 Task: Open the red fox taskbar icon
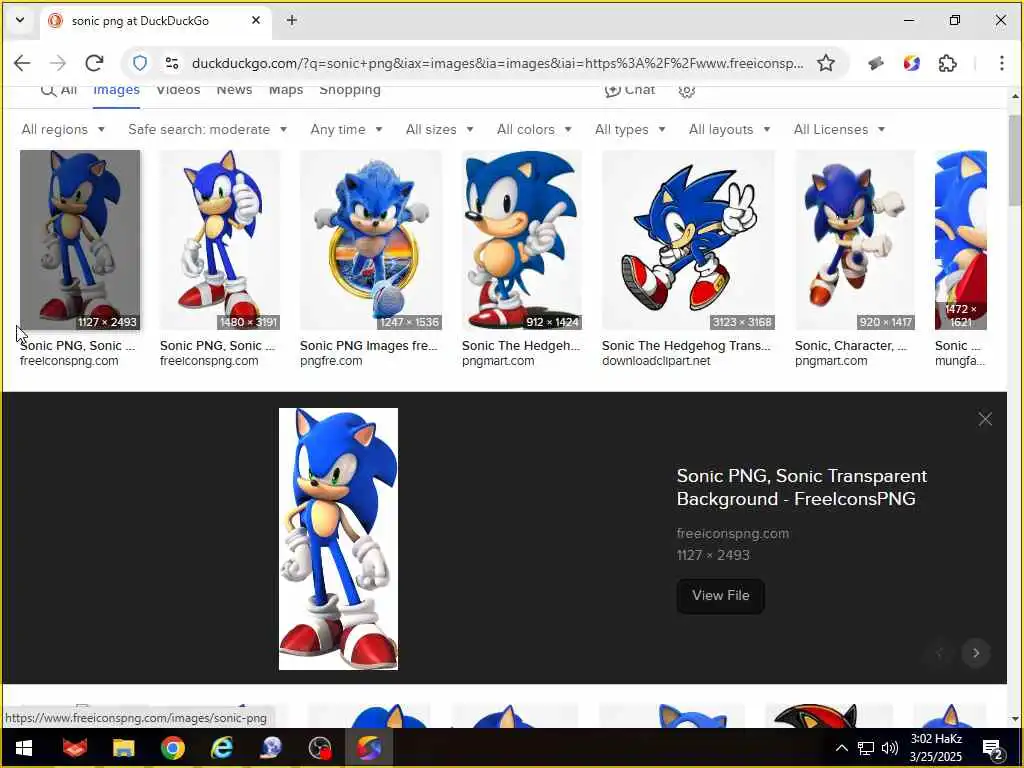(x=74, y=748)
